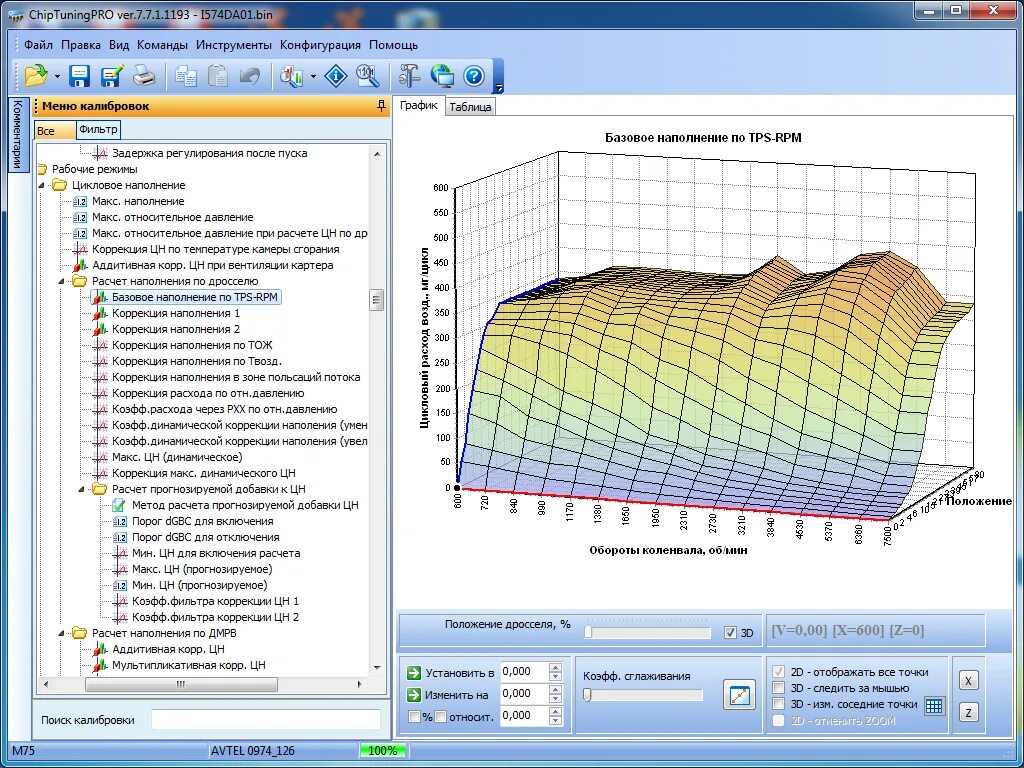Viewport: 1024px width, 768px height.
Task: Select Метод расчета прогнозируемой добавки ЦН
Action: coord(245,505)
